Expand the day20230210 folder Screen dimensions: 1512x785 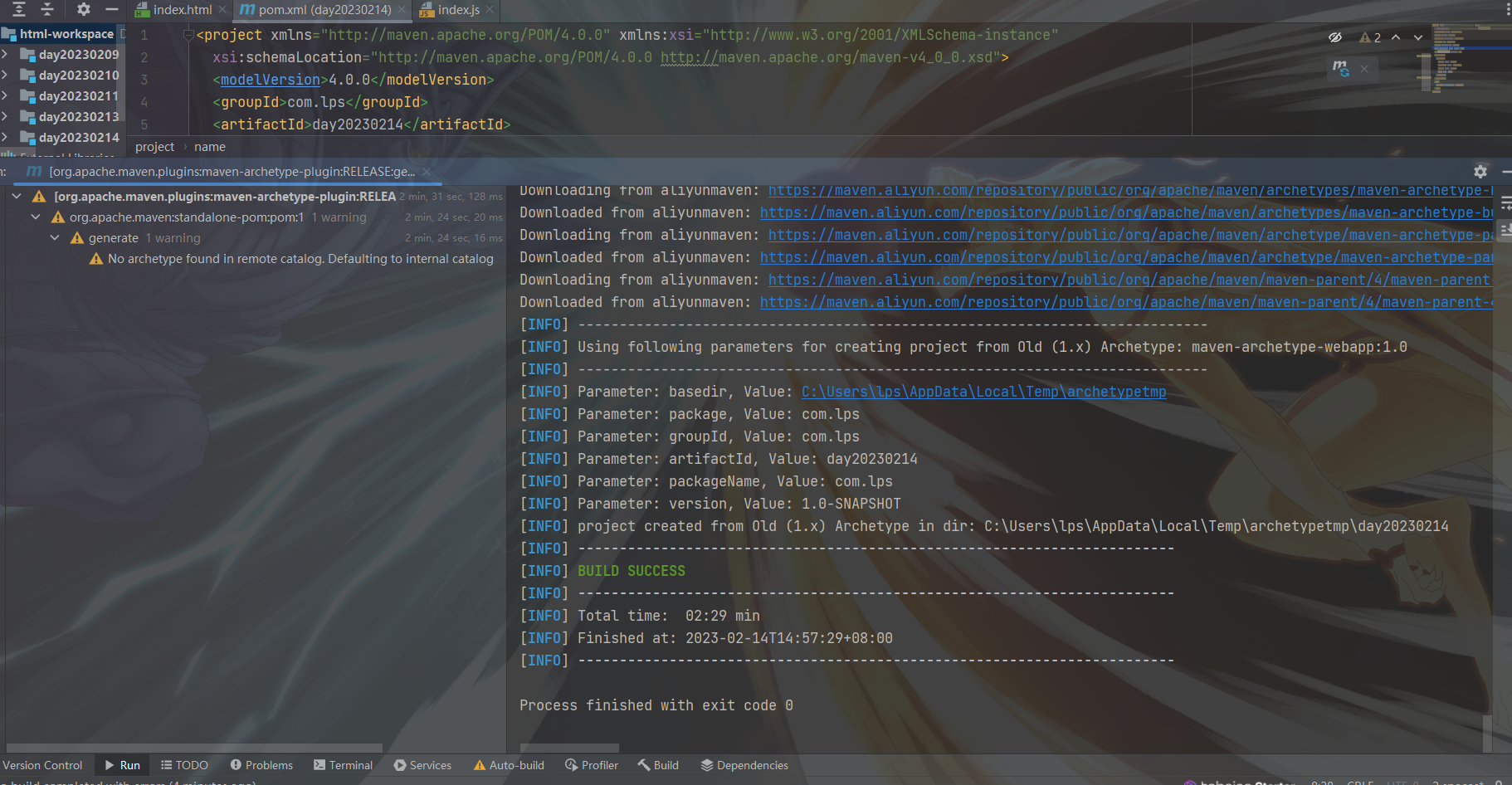[5, 76]
